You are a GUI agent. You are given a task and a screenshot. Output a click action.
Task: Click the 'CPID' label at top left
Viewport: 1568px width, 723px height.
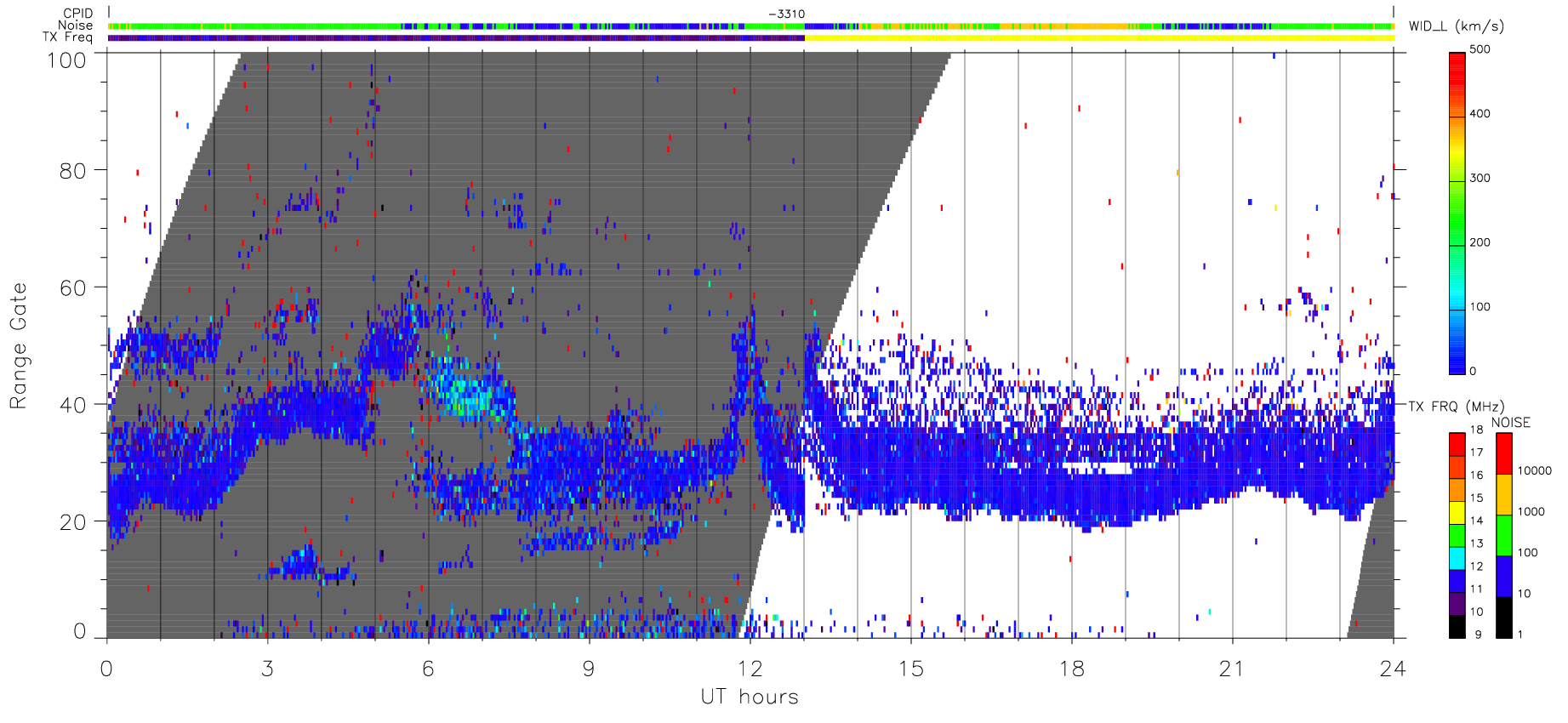pyautogui.click(x=78, y=14)
